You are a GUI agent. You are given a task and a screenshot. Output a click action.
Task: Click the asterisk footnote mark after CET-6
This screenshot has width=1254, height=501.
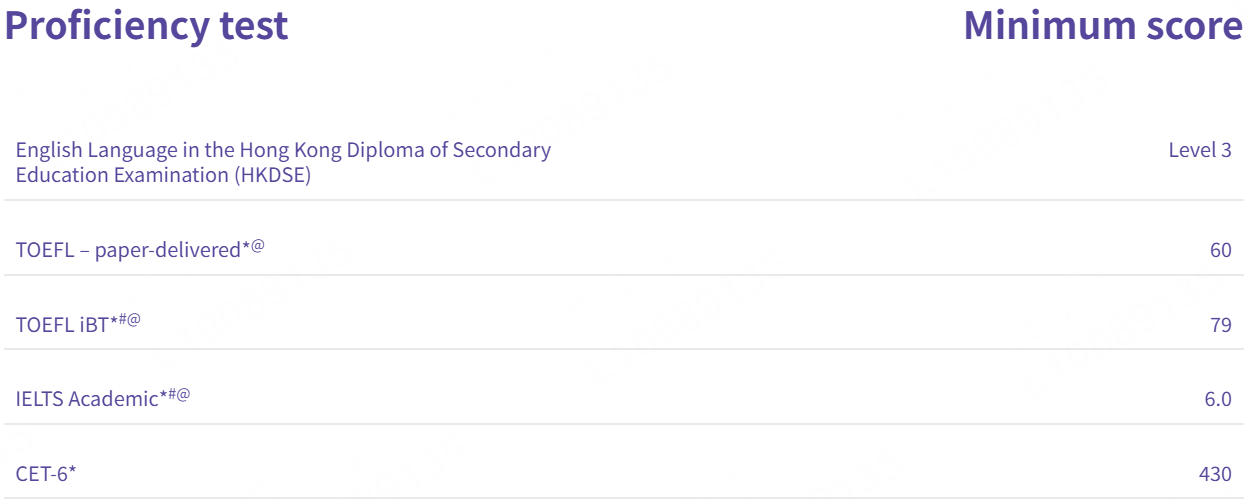71,470
